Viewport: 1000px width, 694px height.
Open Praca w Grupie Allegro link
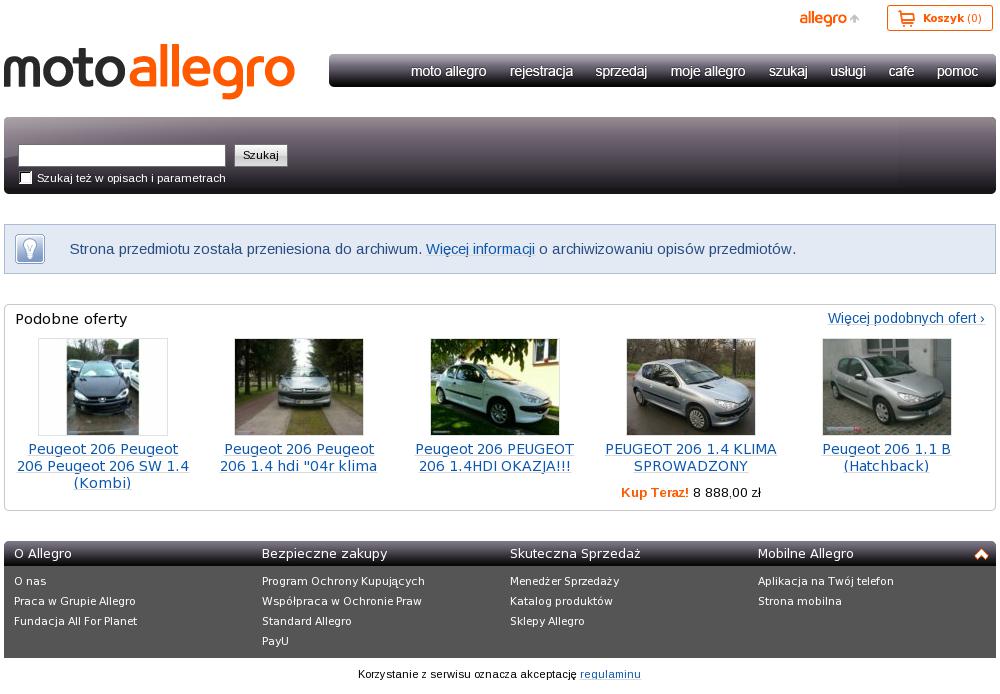click(75, 601)
